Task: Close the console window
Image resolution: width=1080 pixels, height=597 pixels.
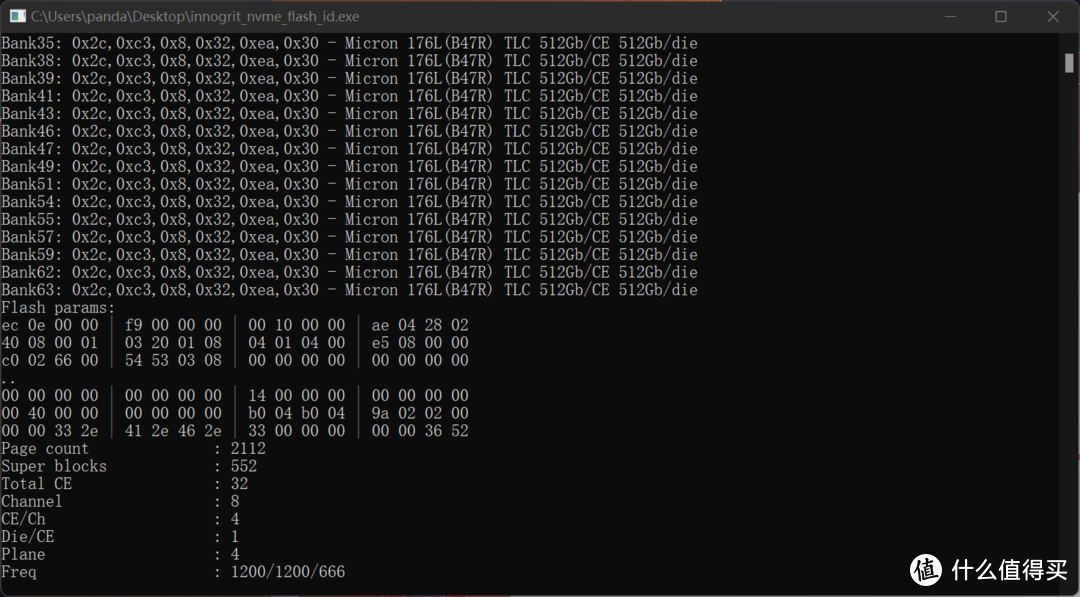Action: click(1052, 16)
